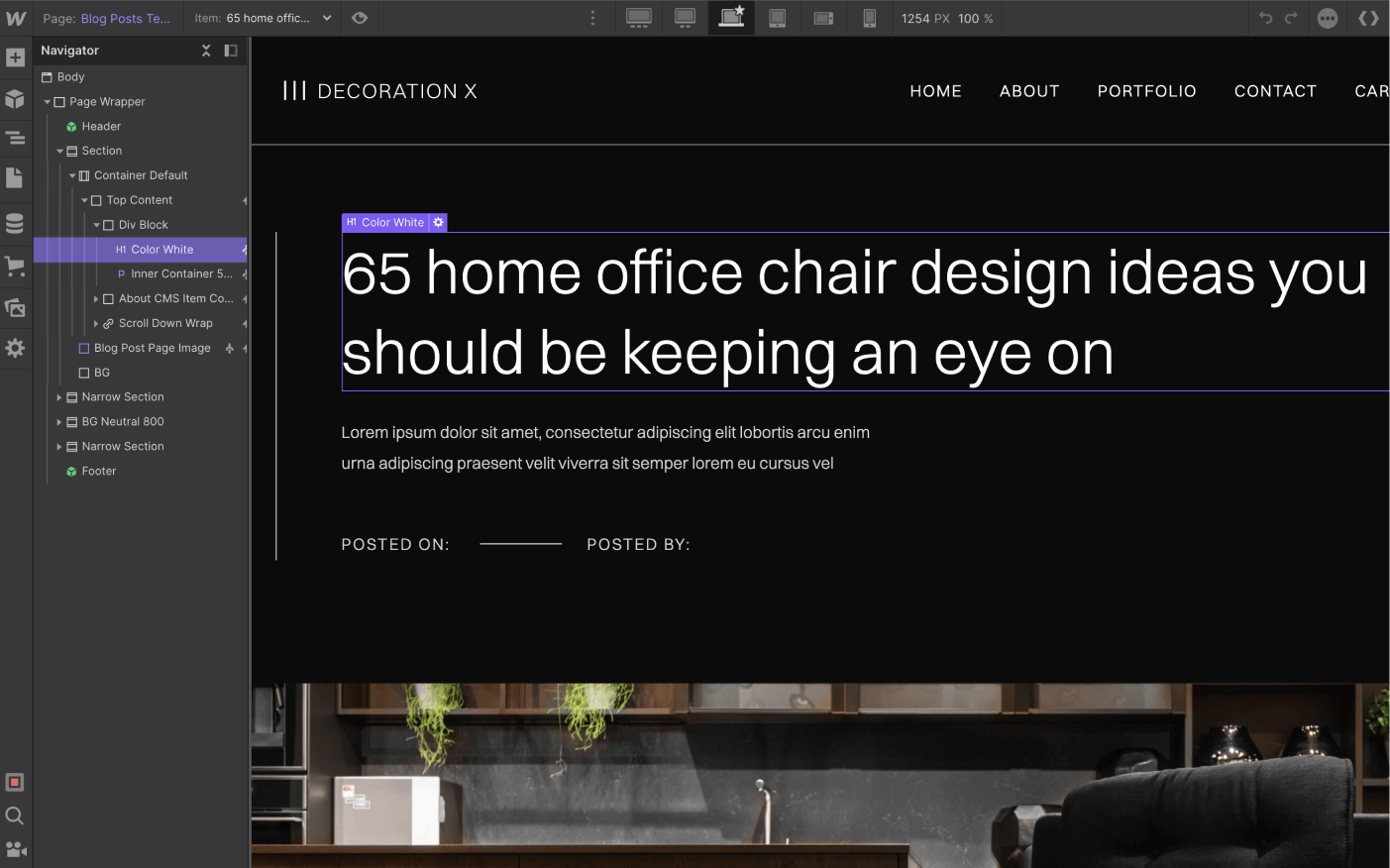Open the Pages panel
Image resolution: width=1390 pixels, height=868 pixels.
[x=16, y=176]
